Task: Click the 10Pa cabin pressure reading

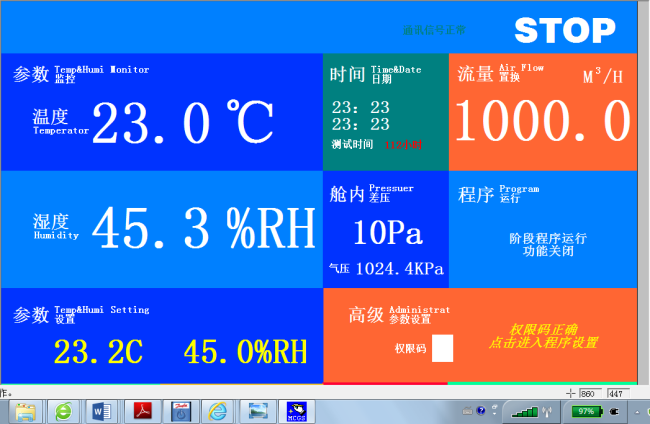Action: [388, 234]
